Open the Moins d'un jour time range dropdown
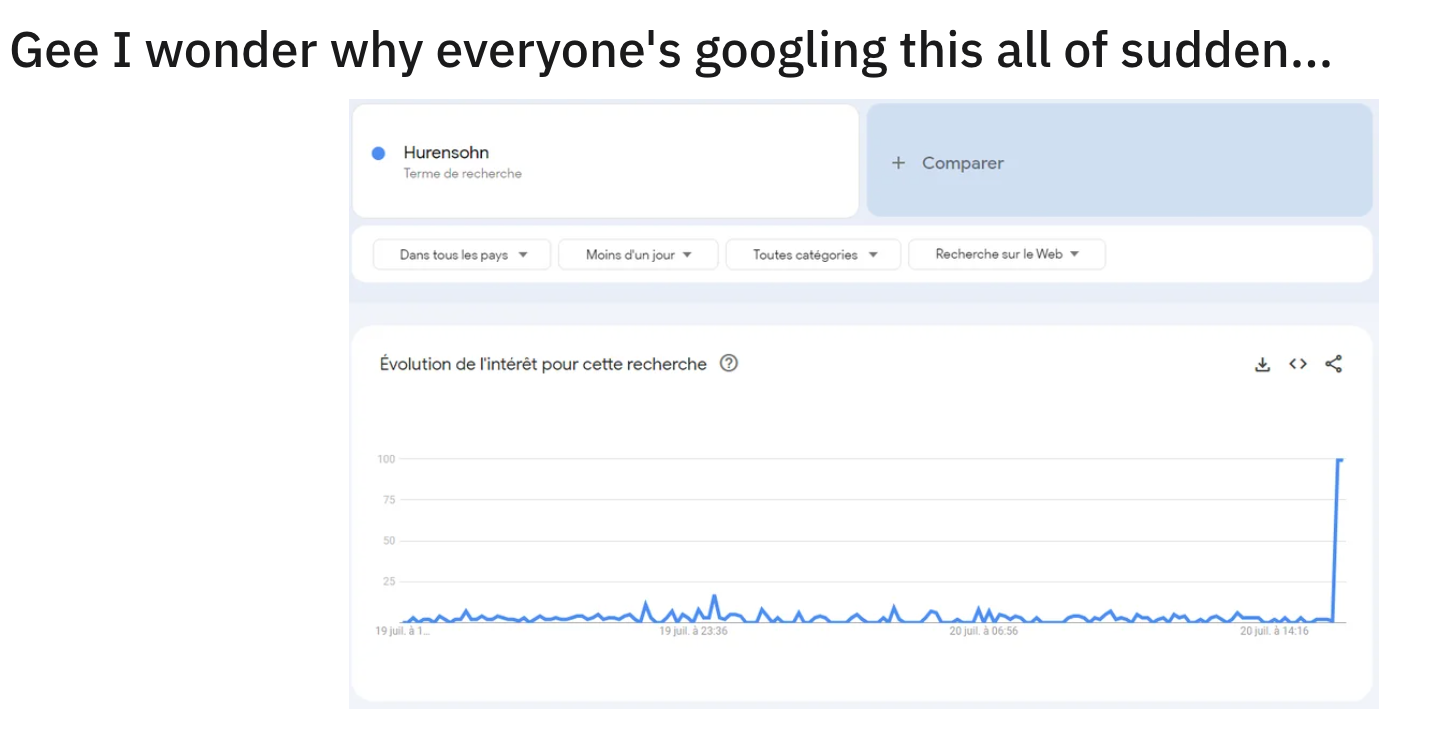 point(638,255)
